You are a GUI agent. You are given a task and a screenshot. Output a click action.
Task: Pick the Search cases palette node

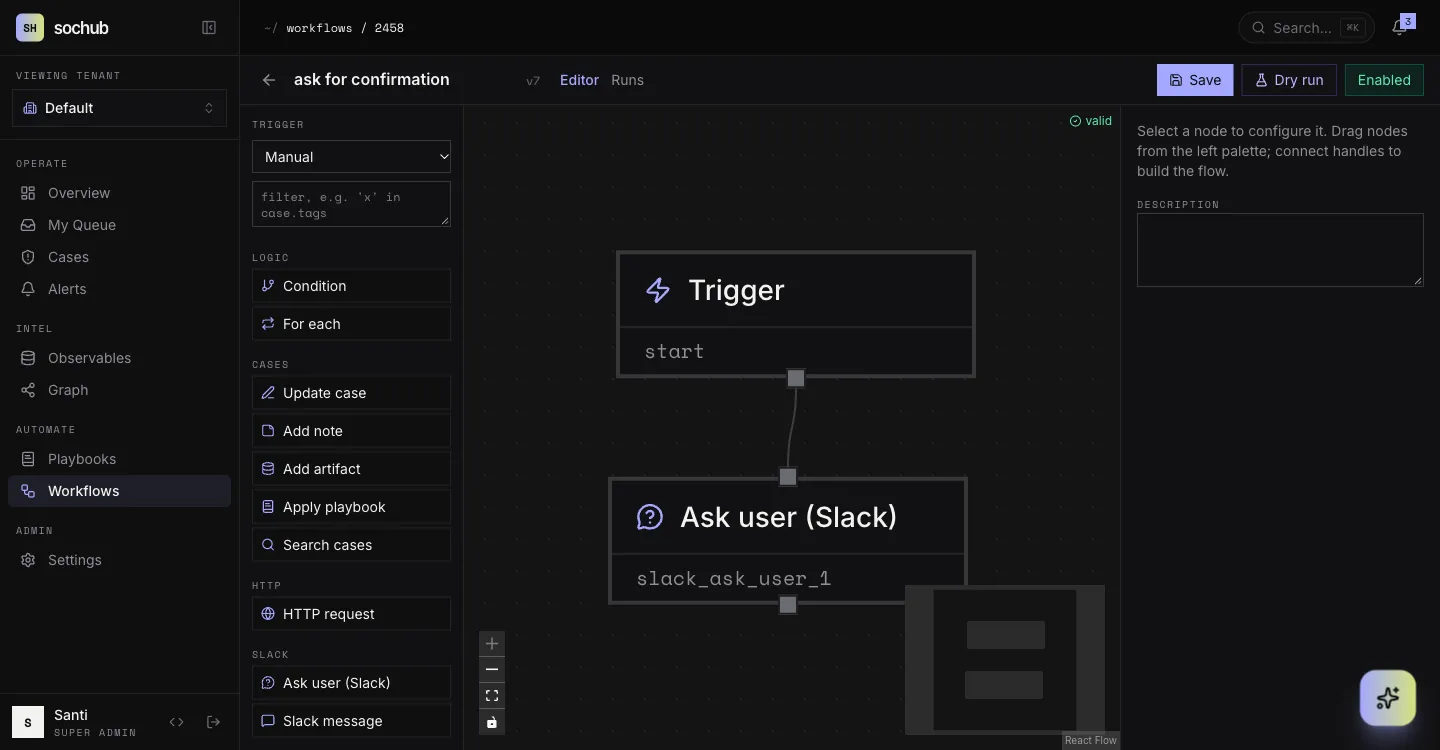(351, 545)
